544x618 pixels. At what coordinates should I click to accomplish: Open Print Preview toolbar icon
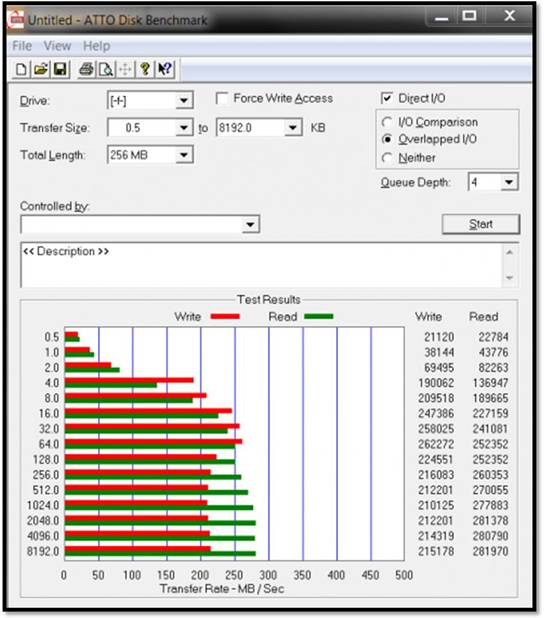(x=106, y=69)
